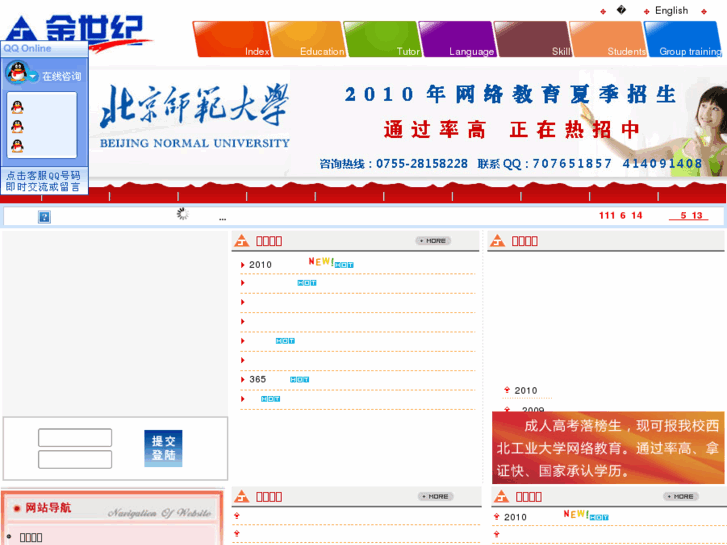Click the red arrow bullet of the 2010 news row
Image resolution: width=727 pixels, height=545 pixels.
point(242,265)
